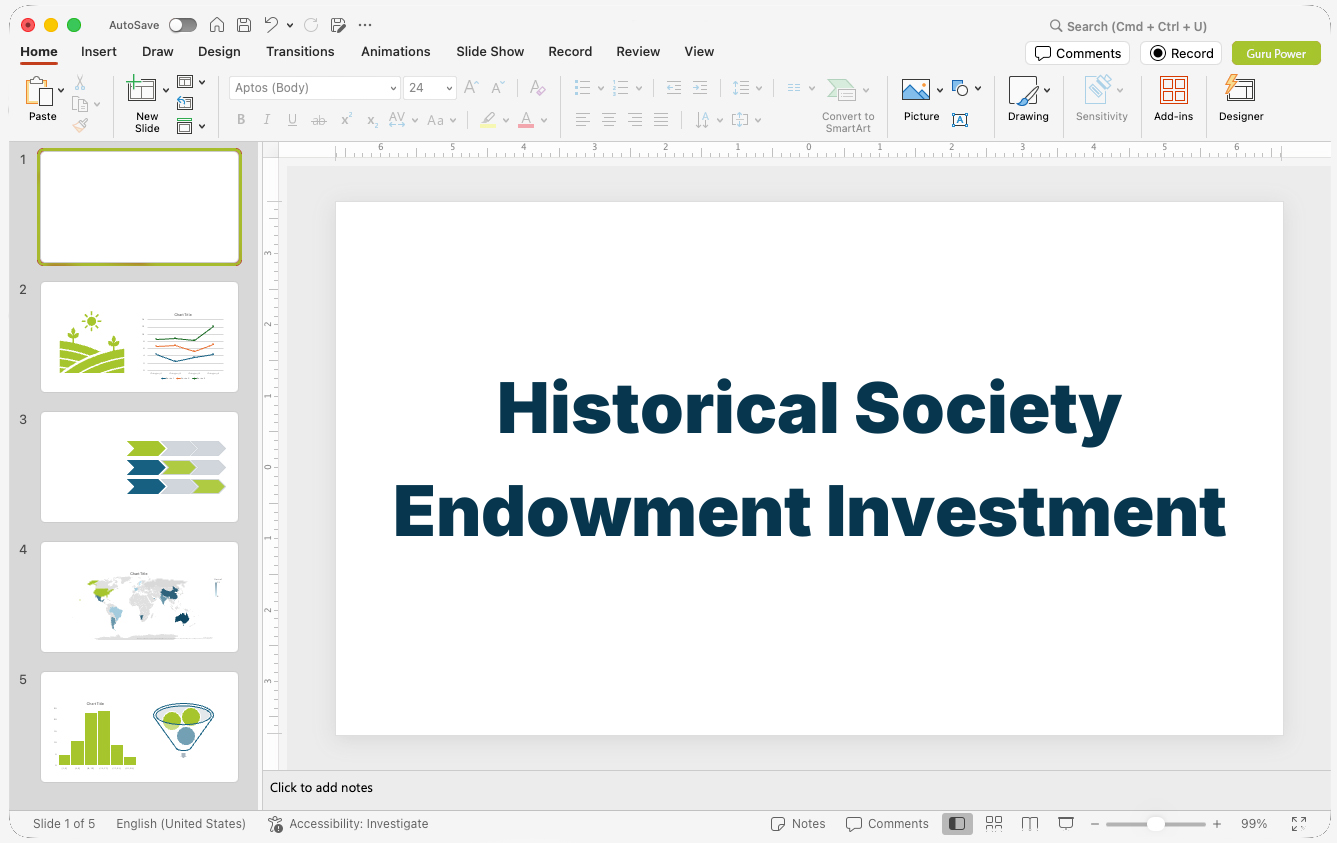Switch to the Animations tab
This screenshot has height=843, width=1337.
[396, 51]
